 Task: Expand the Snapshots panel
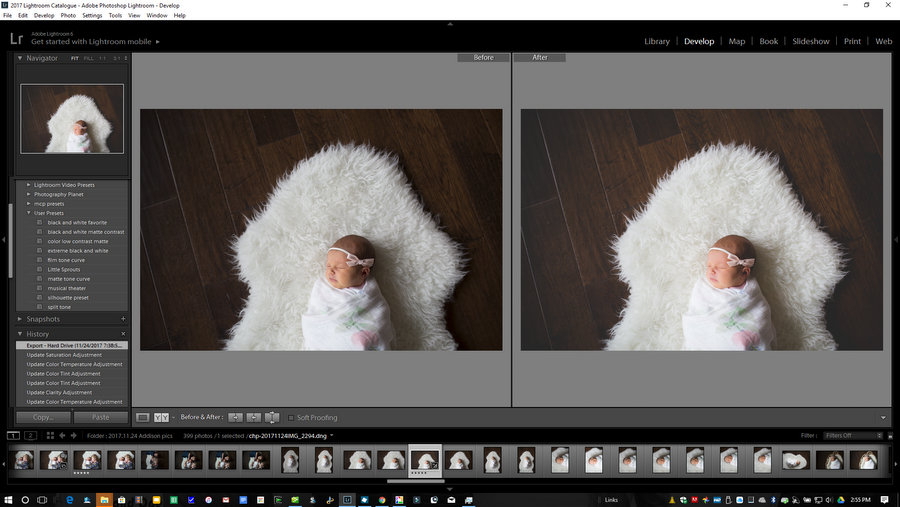(20, 319)
